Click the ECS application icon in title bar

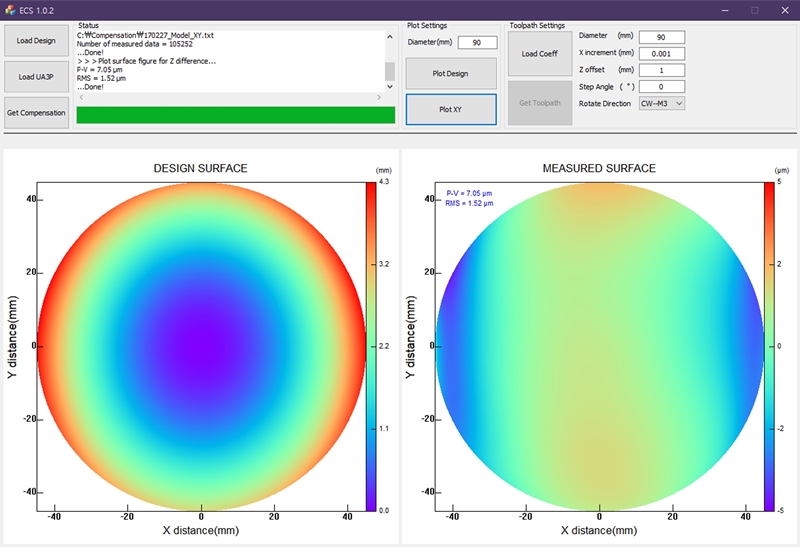(11, 9)
